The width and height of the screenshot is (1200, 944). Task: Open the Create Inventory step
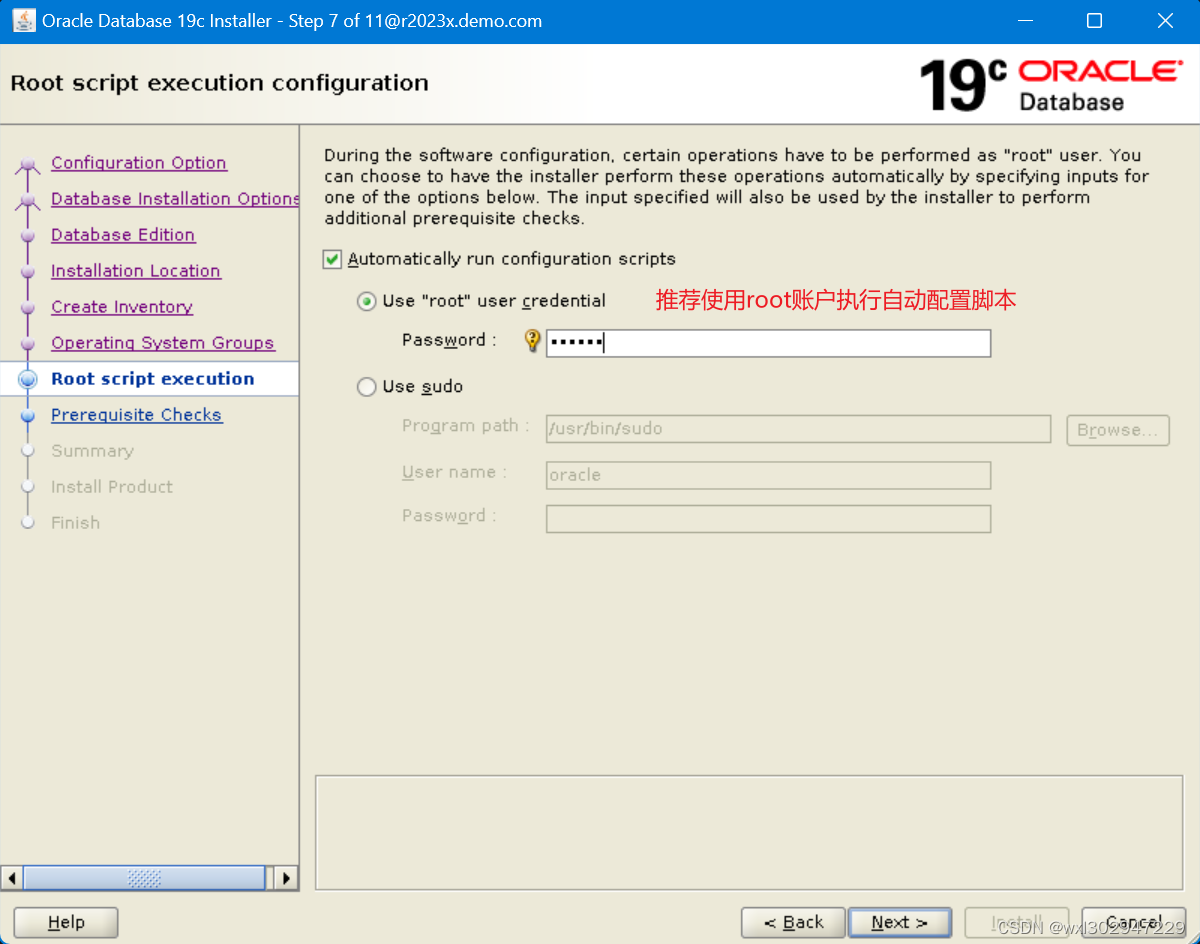click(122, 307)
